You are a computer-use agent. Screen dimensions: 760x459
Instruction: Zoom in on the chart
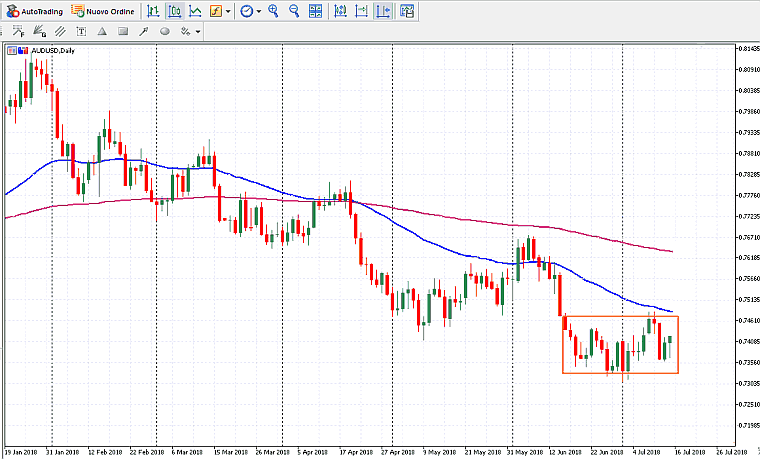coord(273,11)
